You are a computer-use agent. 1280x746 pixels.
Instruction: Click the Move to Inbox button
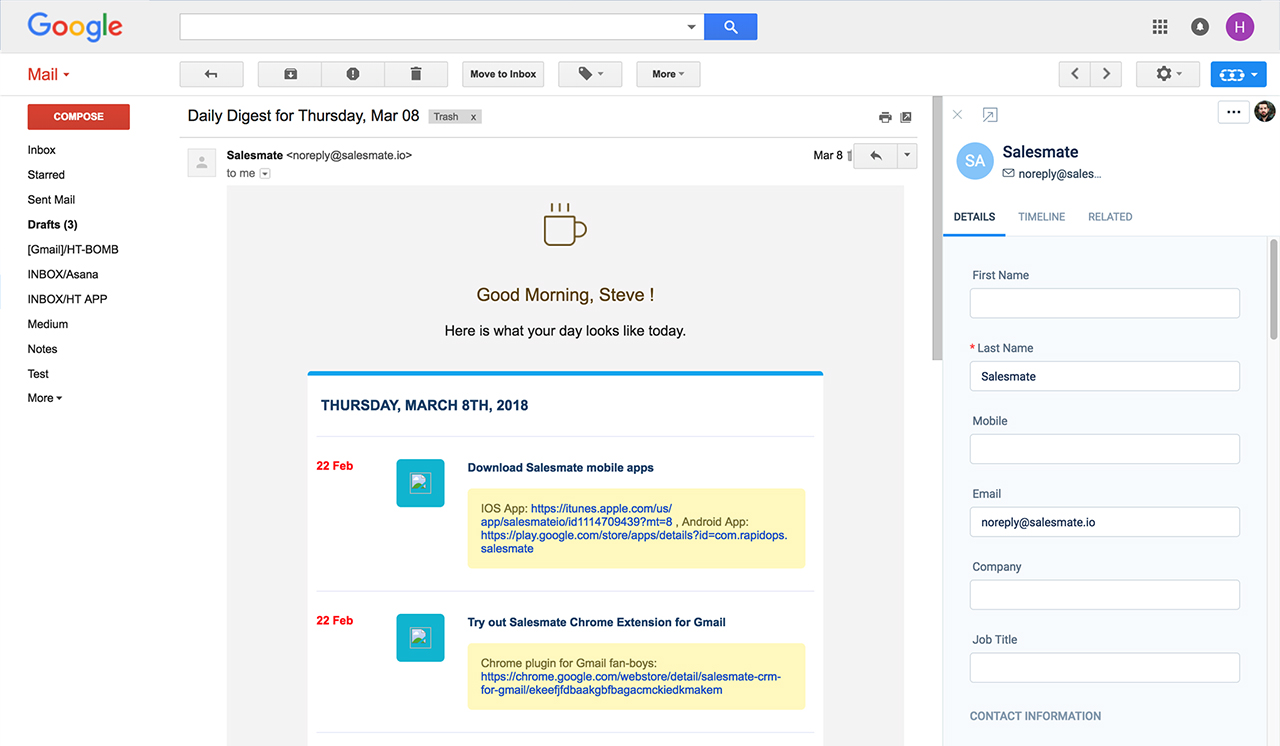(x=503, y=74)
